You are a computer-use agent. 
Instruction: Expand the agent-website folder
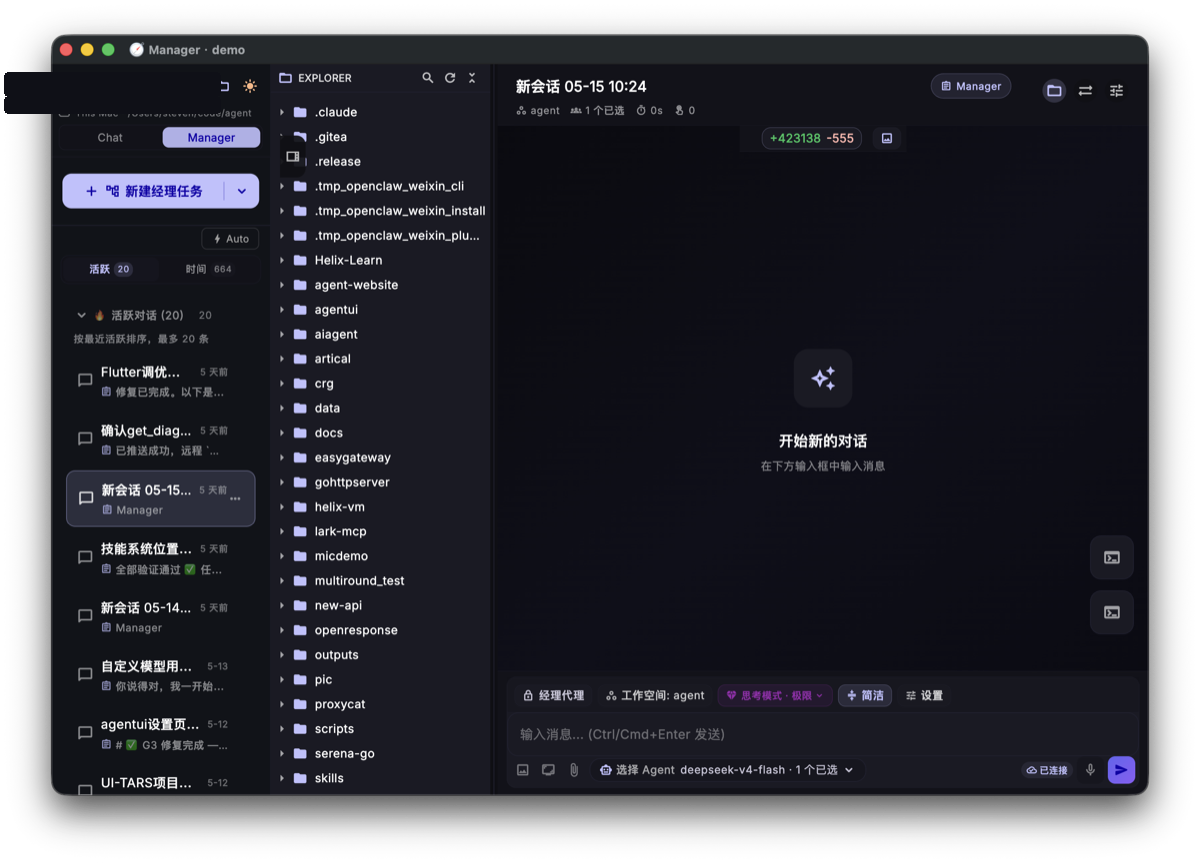(282, 285)
